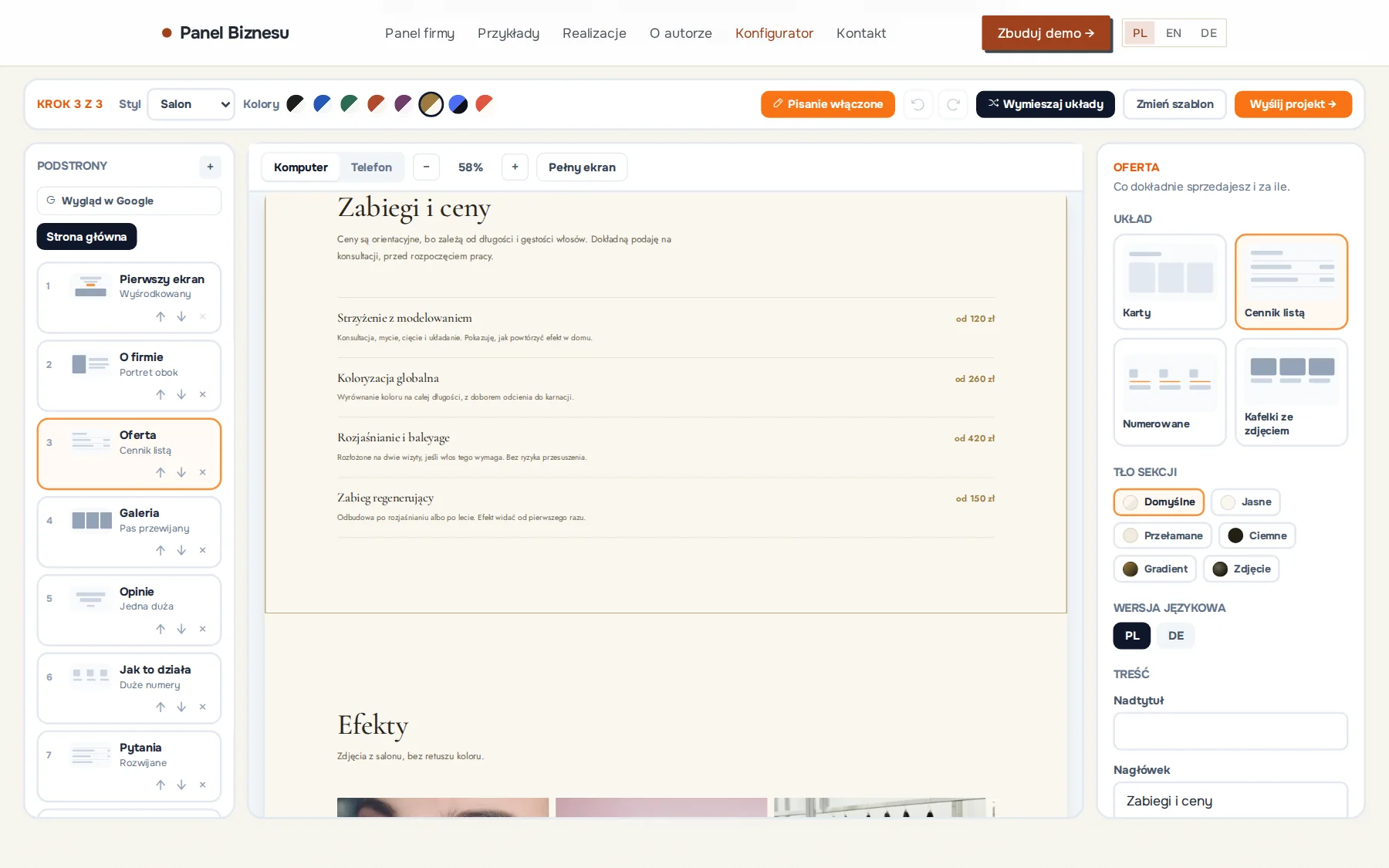Open the Styl dropdown showing Salon

pyautogui.click(x=191, y=104)
